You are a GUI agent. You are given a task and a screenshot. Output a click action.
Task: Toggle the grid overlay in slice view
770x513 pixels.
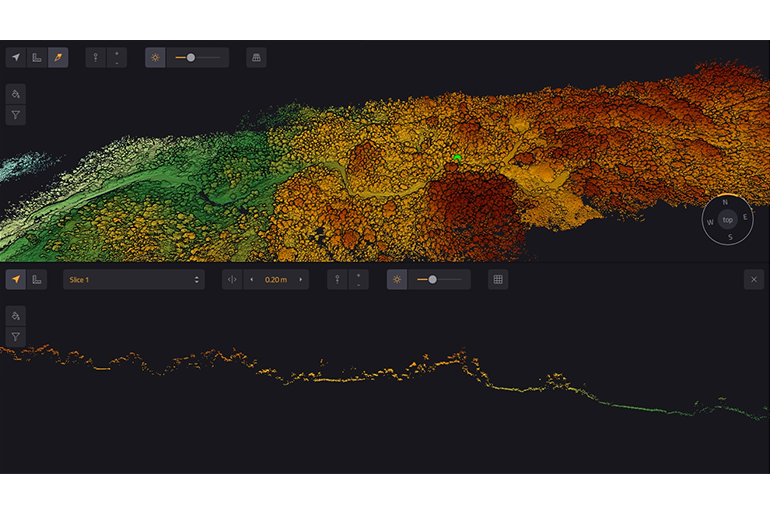[498, 280]
